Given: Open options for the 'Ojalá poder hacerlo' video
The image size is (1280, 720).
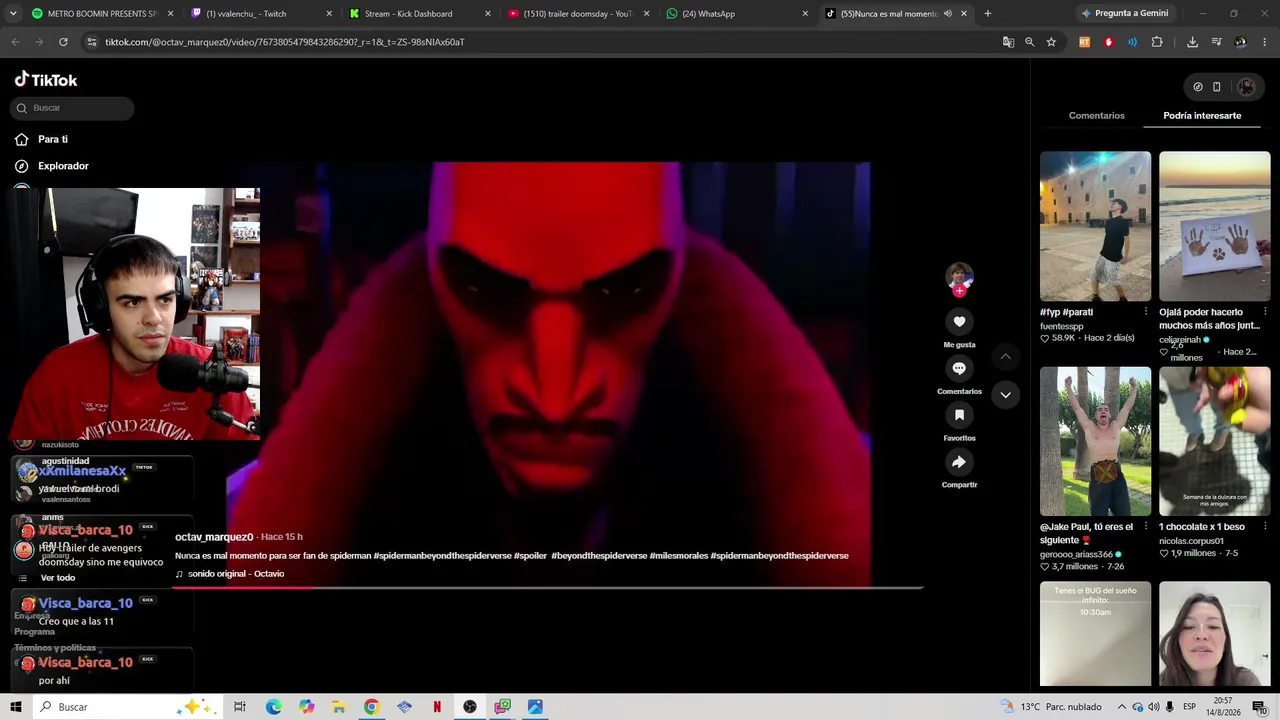Looking at the screenshot, I should pyautogui.click(x=1265, y=312).
